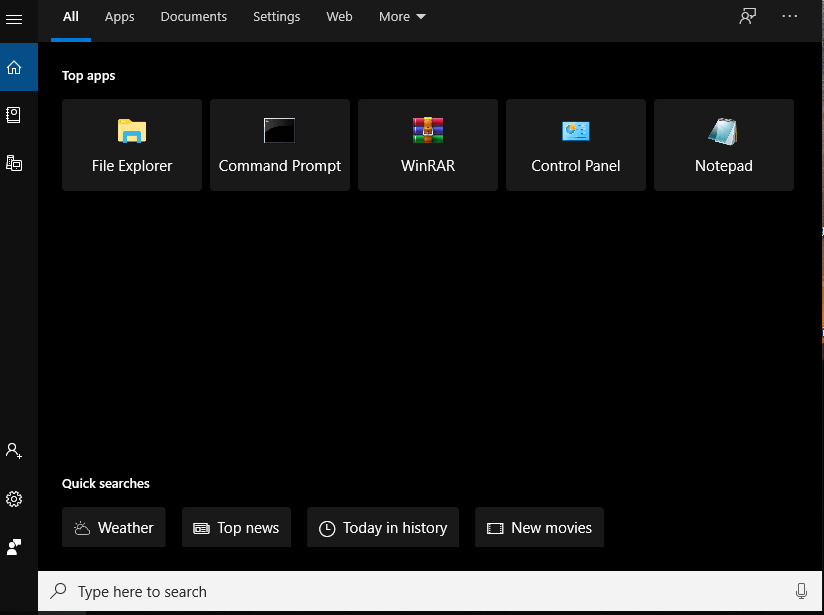Launch Command Prompt from Top apps
The image size is (824, 615).
pos(279,144)
